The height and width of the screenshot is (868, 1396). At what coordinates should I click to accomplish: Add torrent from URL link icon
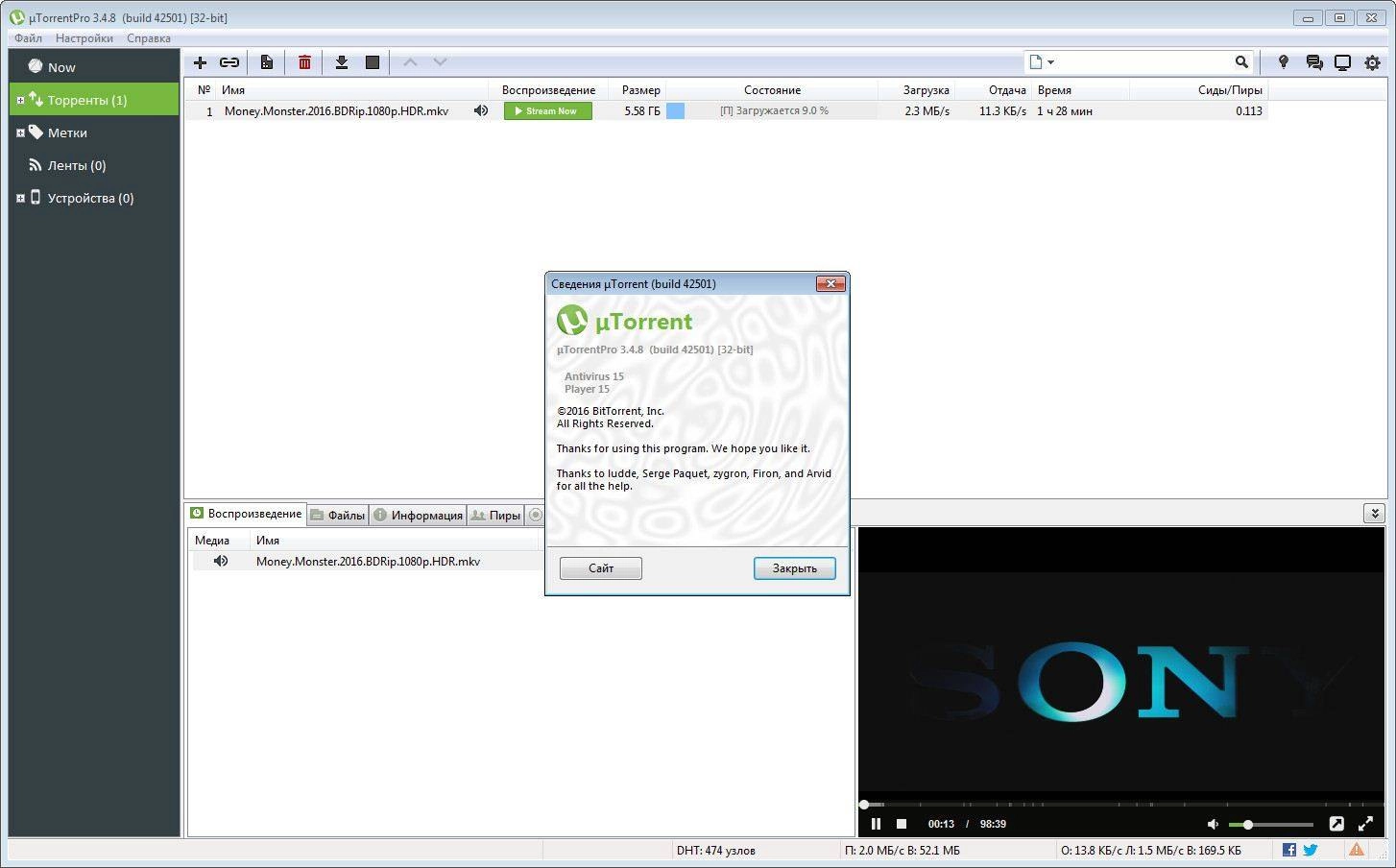229,62
